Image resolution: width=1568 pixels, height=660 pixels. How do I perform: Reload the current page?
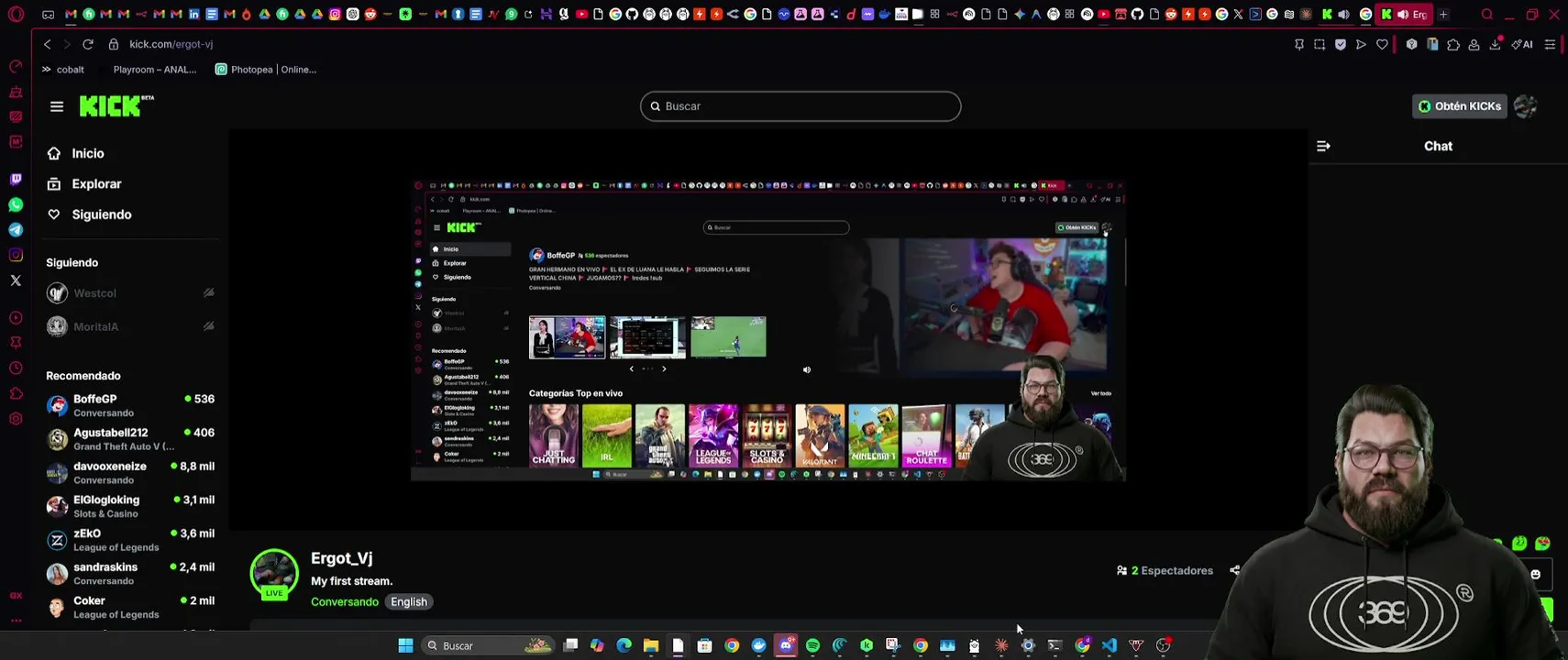[88, 44]
